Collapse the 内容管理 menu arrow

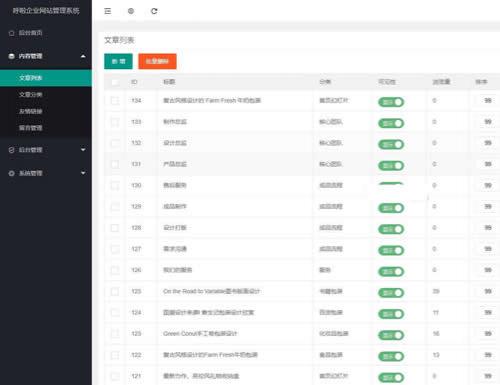tap(83, 56)
